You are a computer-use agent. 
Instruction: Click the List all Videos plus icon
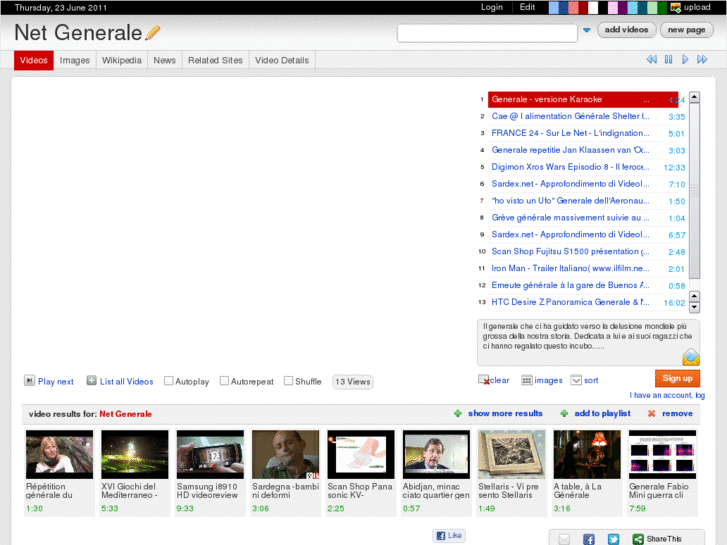91,381
